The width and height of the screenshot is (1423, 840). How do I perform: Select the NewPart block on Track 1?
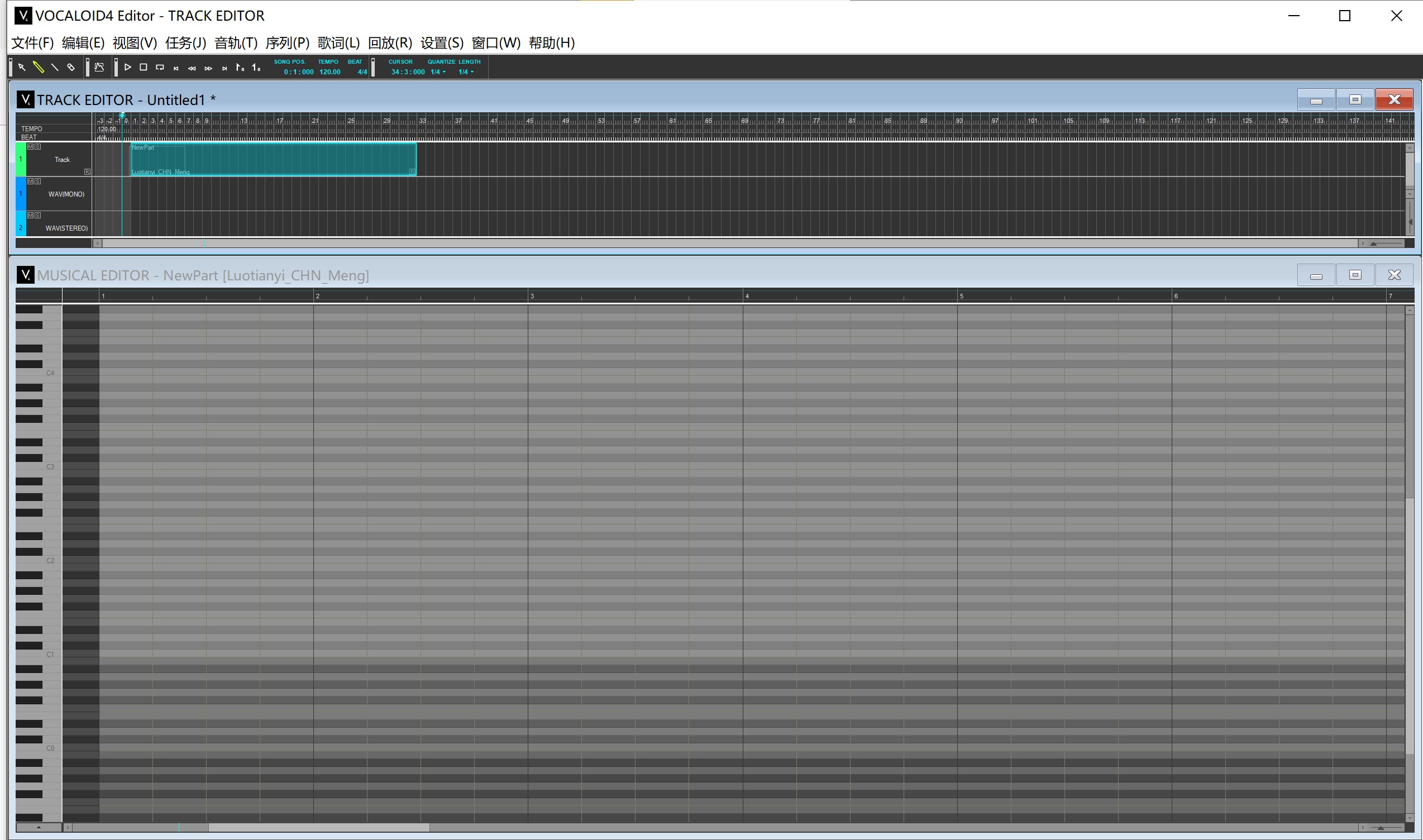click(x=274, y=159)
